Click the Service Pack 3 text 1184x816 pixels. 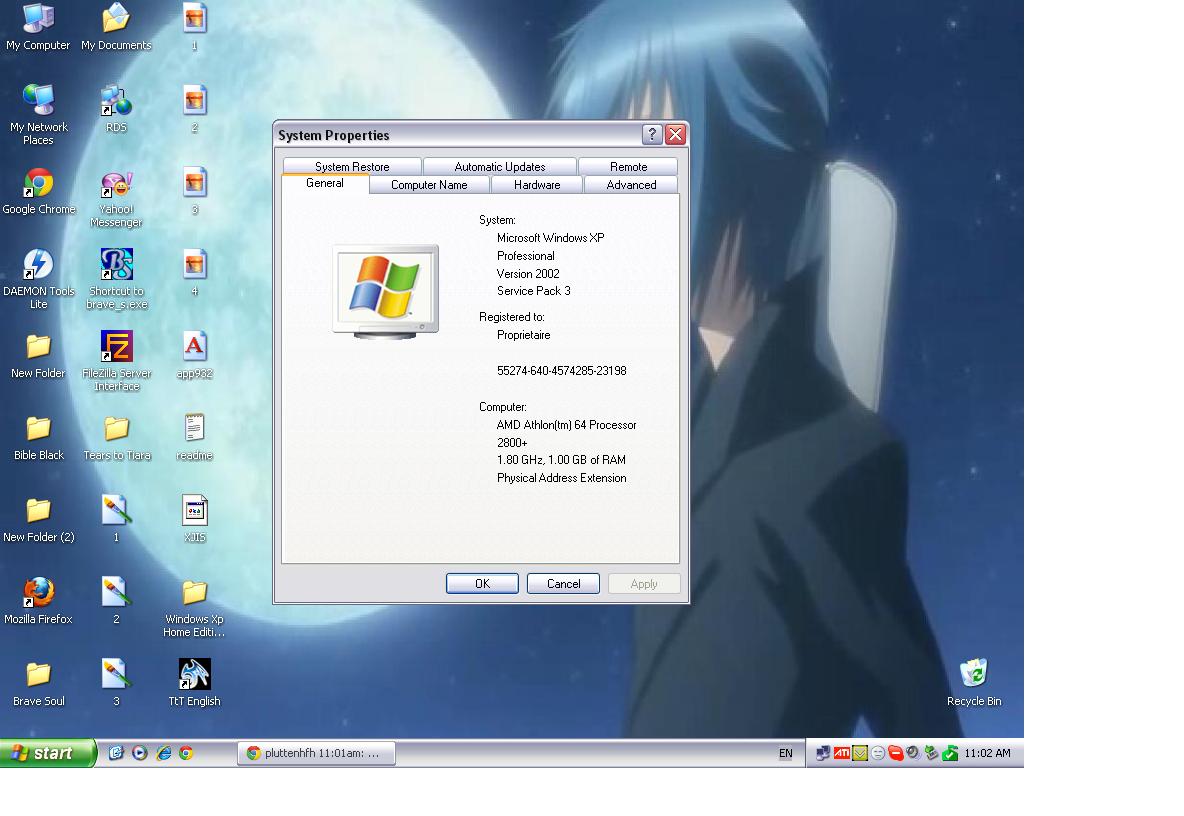(x=533, y=291)
